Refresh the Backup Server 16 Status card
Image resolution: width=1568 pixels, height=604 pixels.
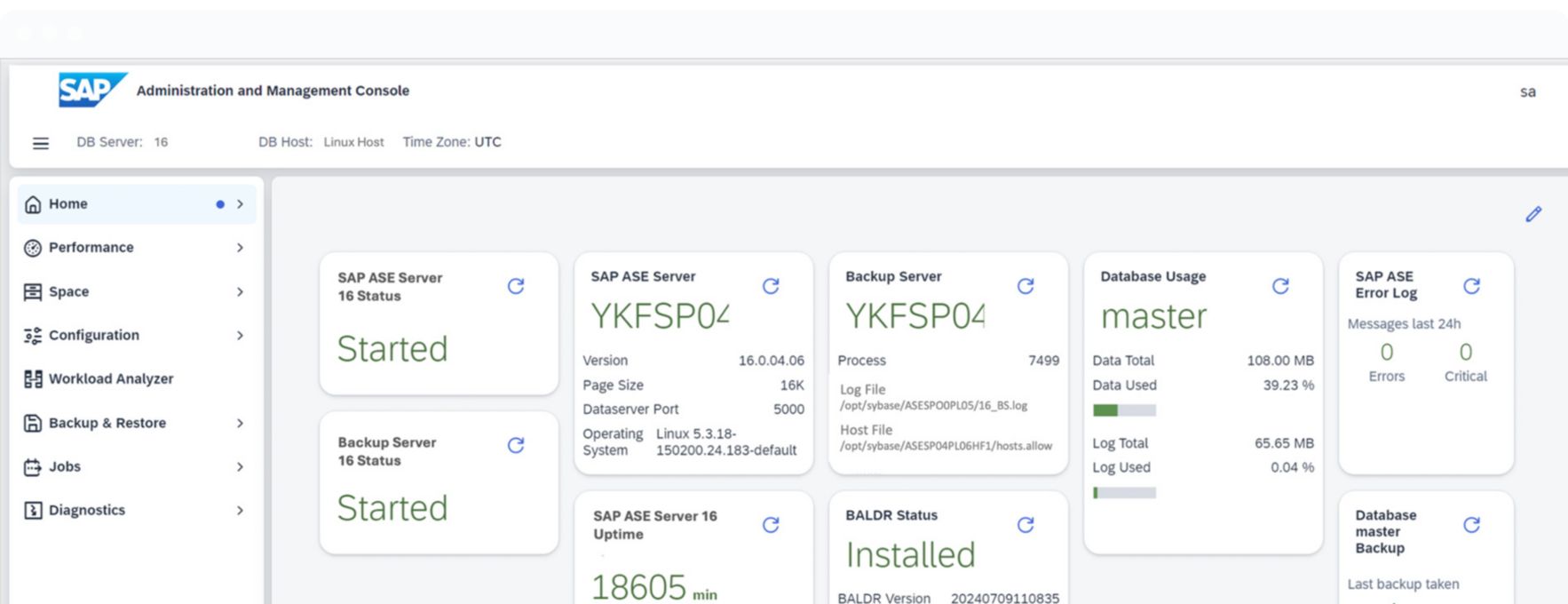(x=516, y=445)
